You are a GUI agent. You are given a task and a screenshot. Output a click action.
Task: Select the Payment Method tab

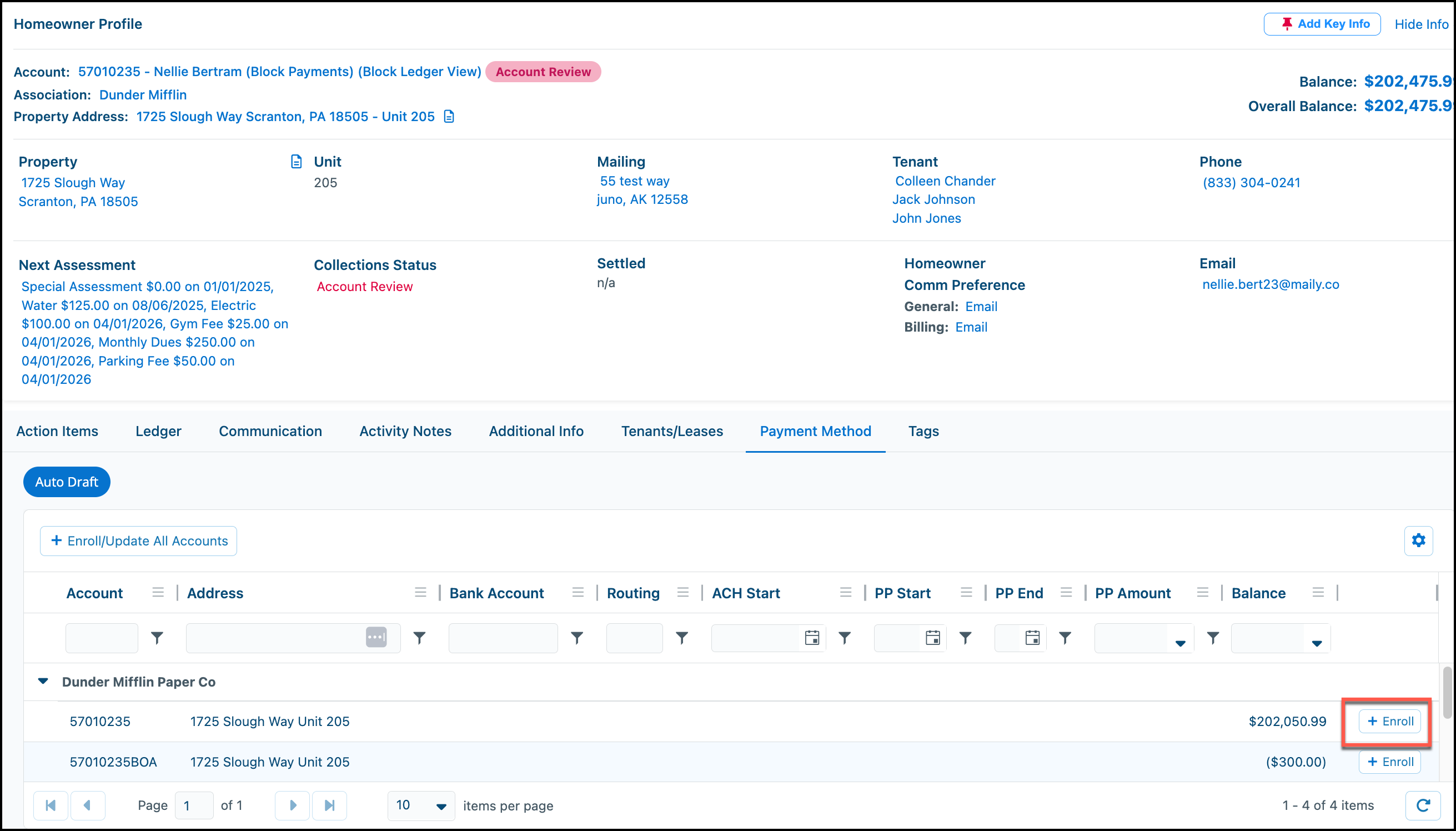point(815,431)
